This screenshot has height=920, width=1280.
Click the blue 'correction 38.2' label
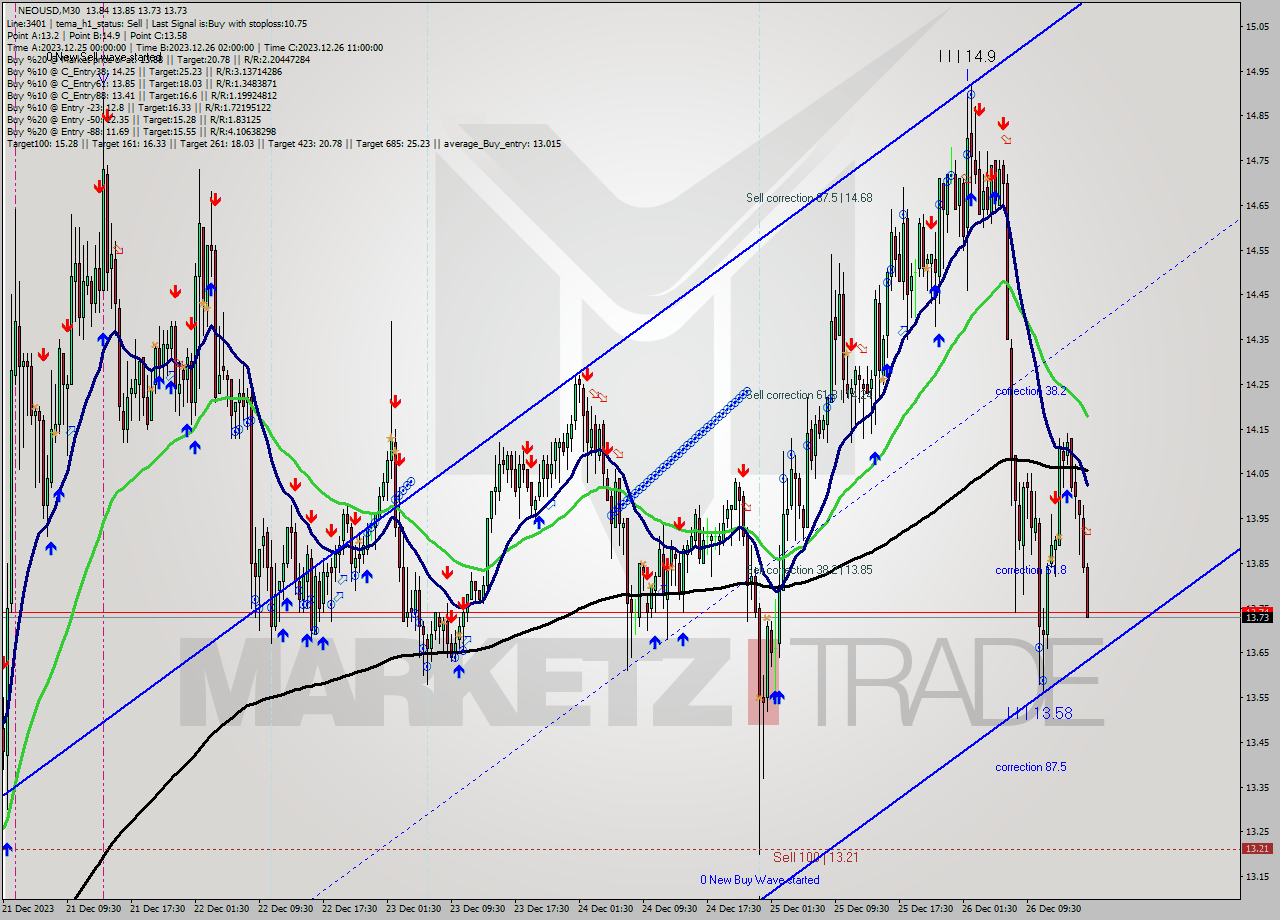click(1031, 391)
